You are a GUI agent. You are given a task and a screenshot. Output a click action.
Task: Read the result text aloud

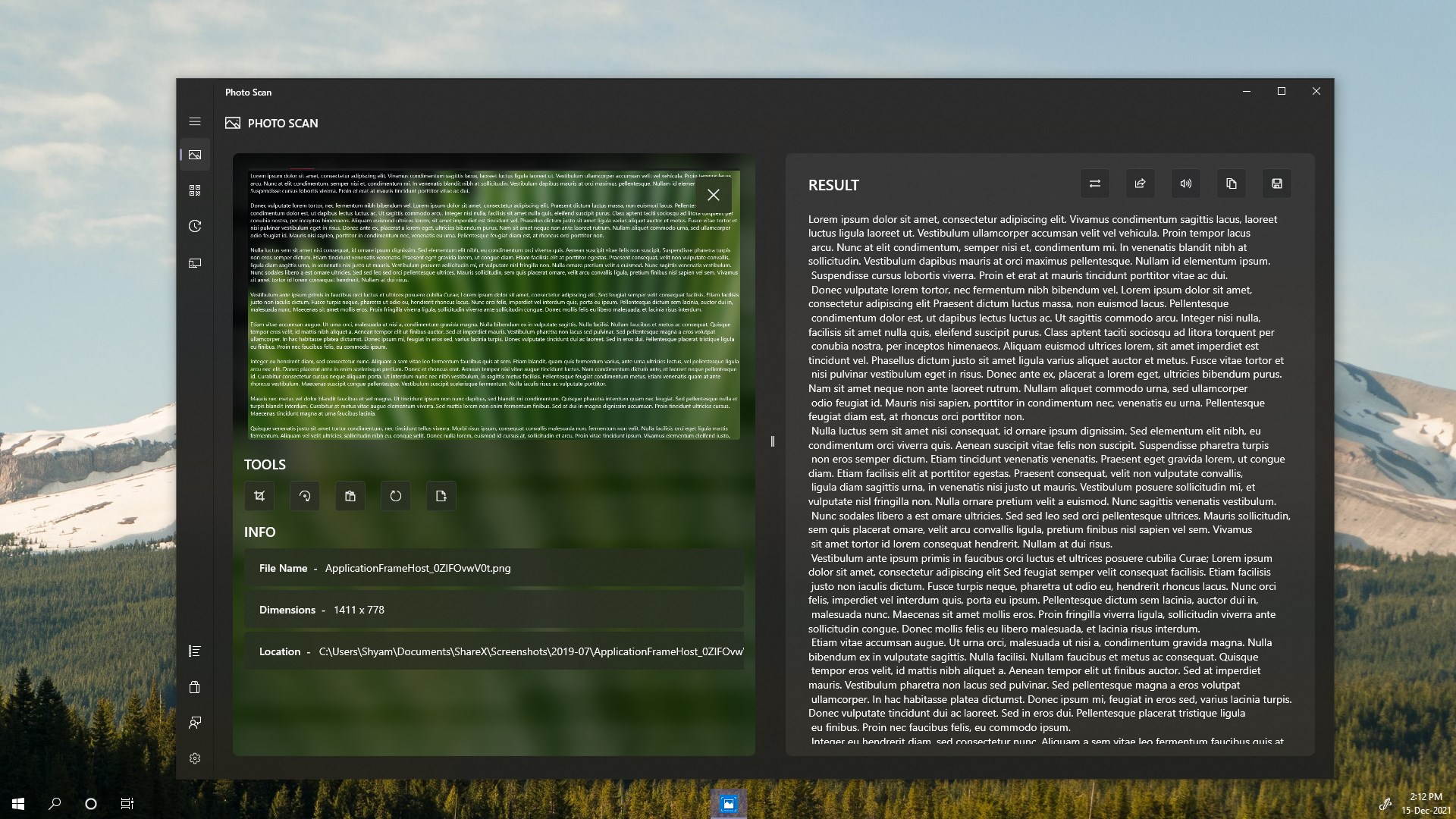(1186, 184)
